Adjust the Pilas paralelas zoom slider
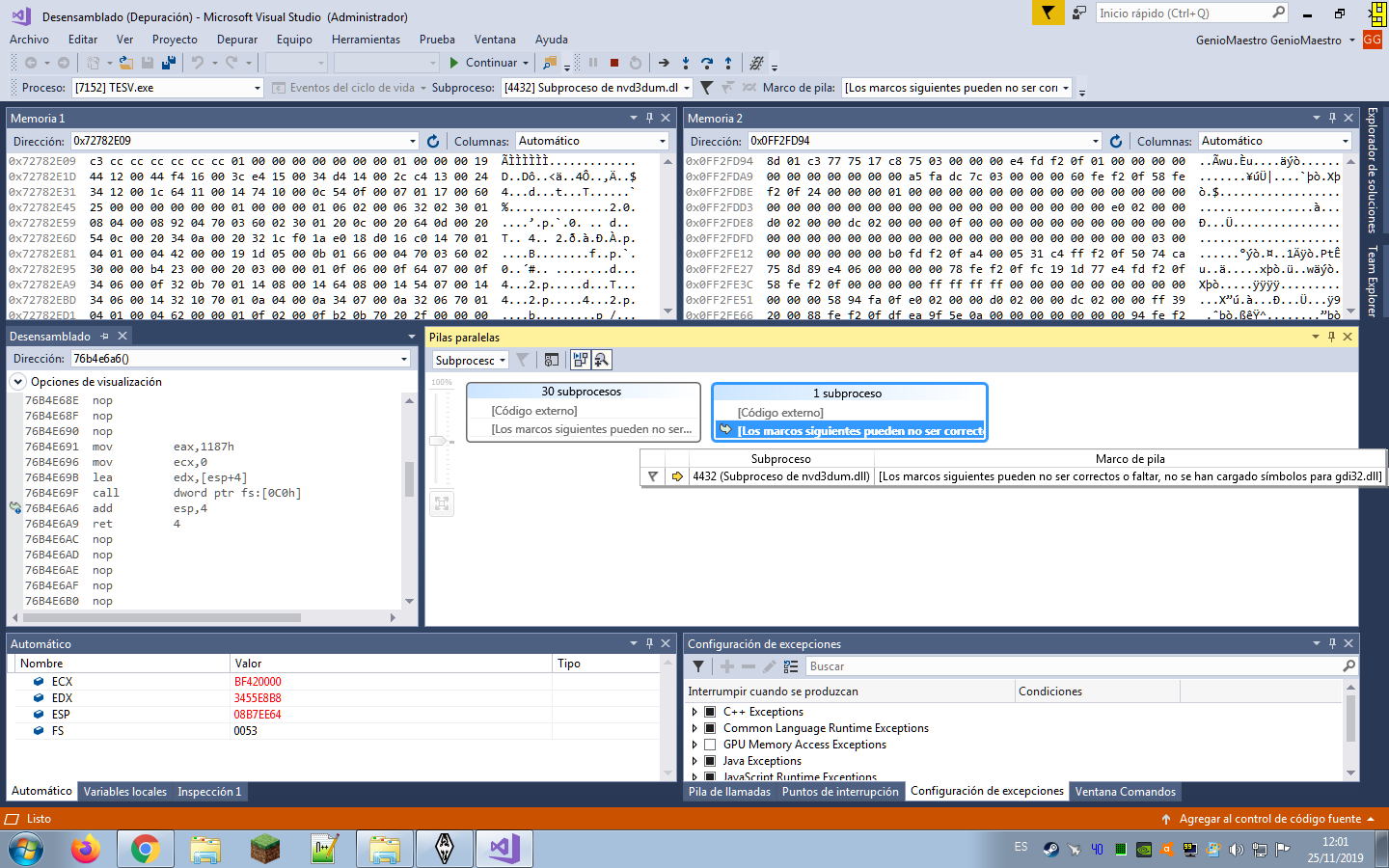Viewport: 1389px width, 868px height. pos(438,441)
